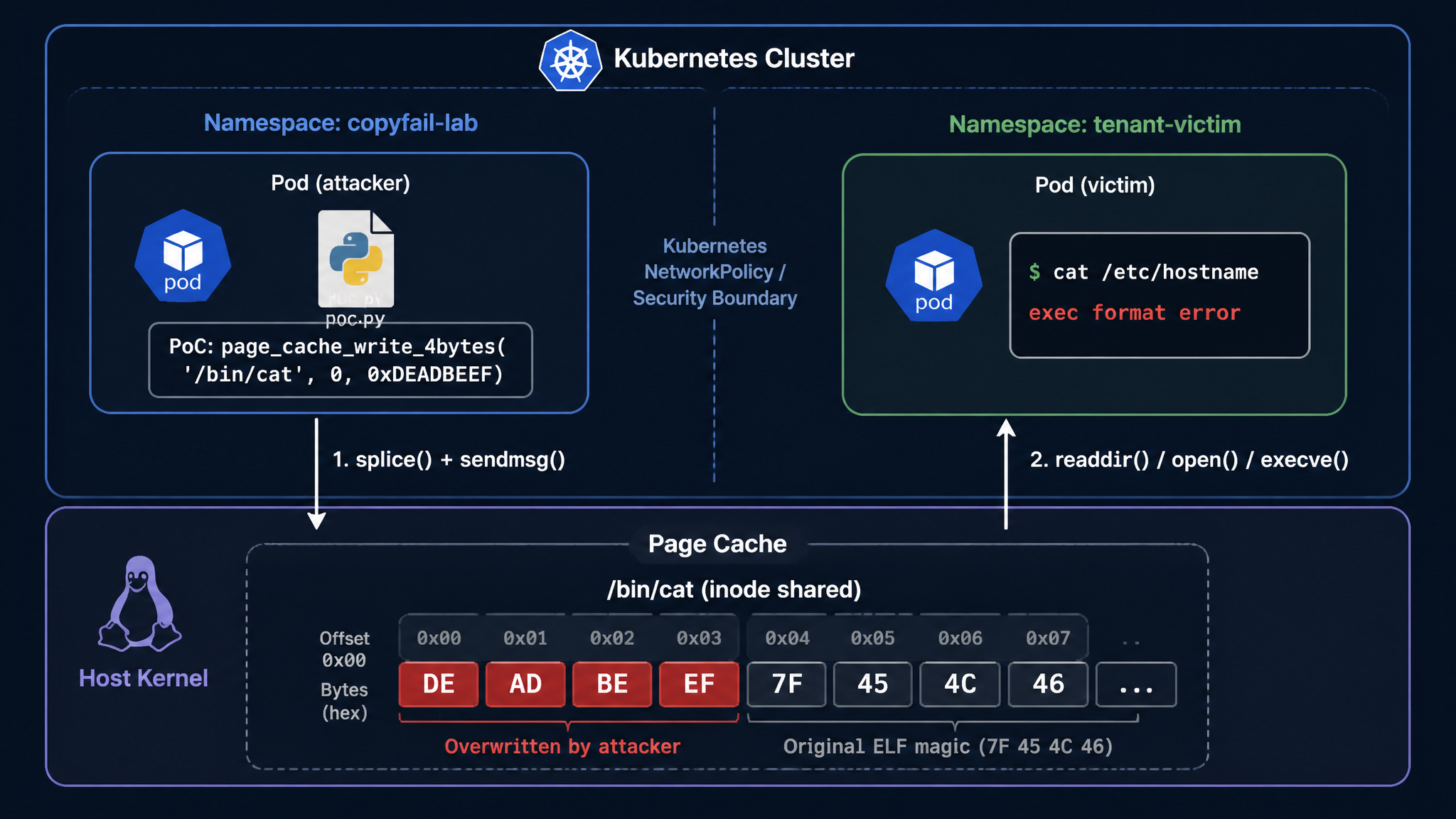Image resolution: width=1456 pixels, height=819 pixels.
Task: Select the Pod (attacker) label
Action: coord(341,183)
